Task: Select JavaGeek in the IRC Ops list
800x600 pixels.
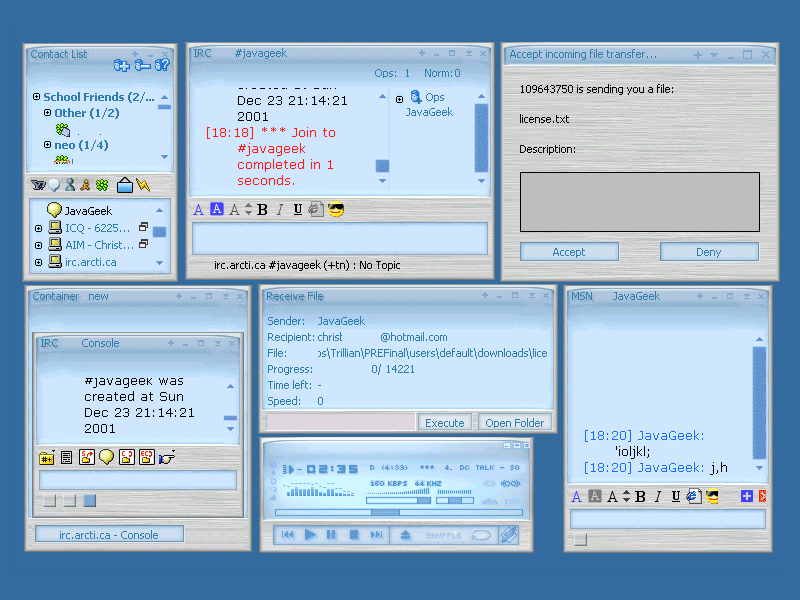Action: [429, 112]
